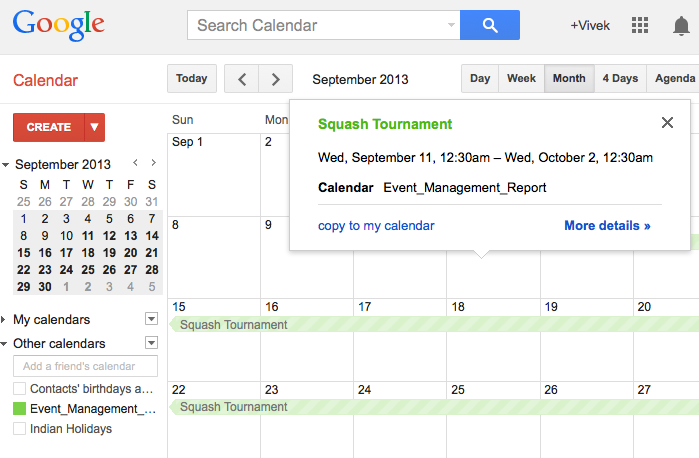
Task: Toggle the Event_Management calendar checkbox
Action: [19, 409]
